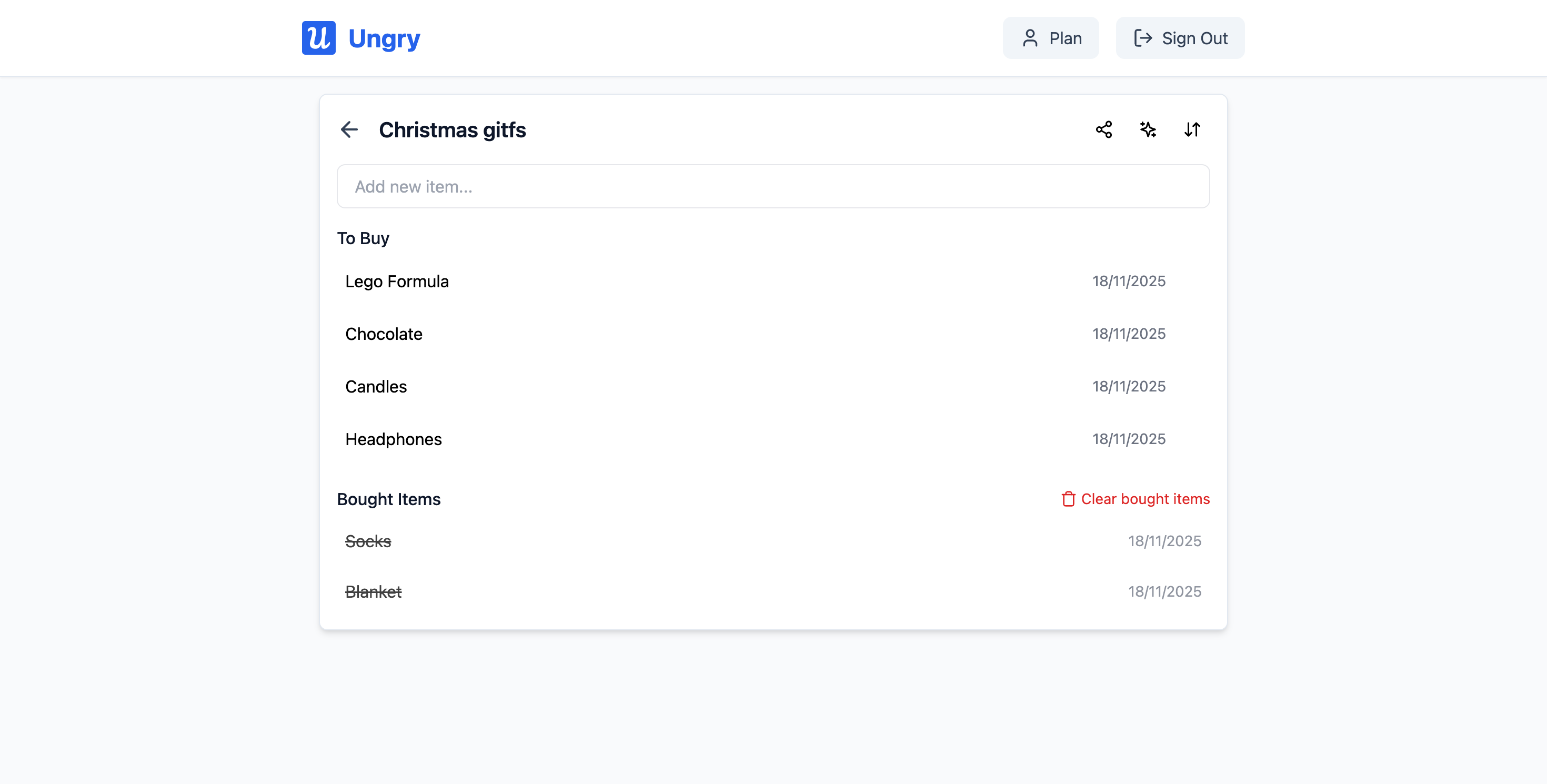Viewport: 1547px width, 784px height.
Task: Click the sort arrows icon
Action: (1192, 129)
